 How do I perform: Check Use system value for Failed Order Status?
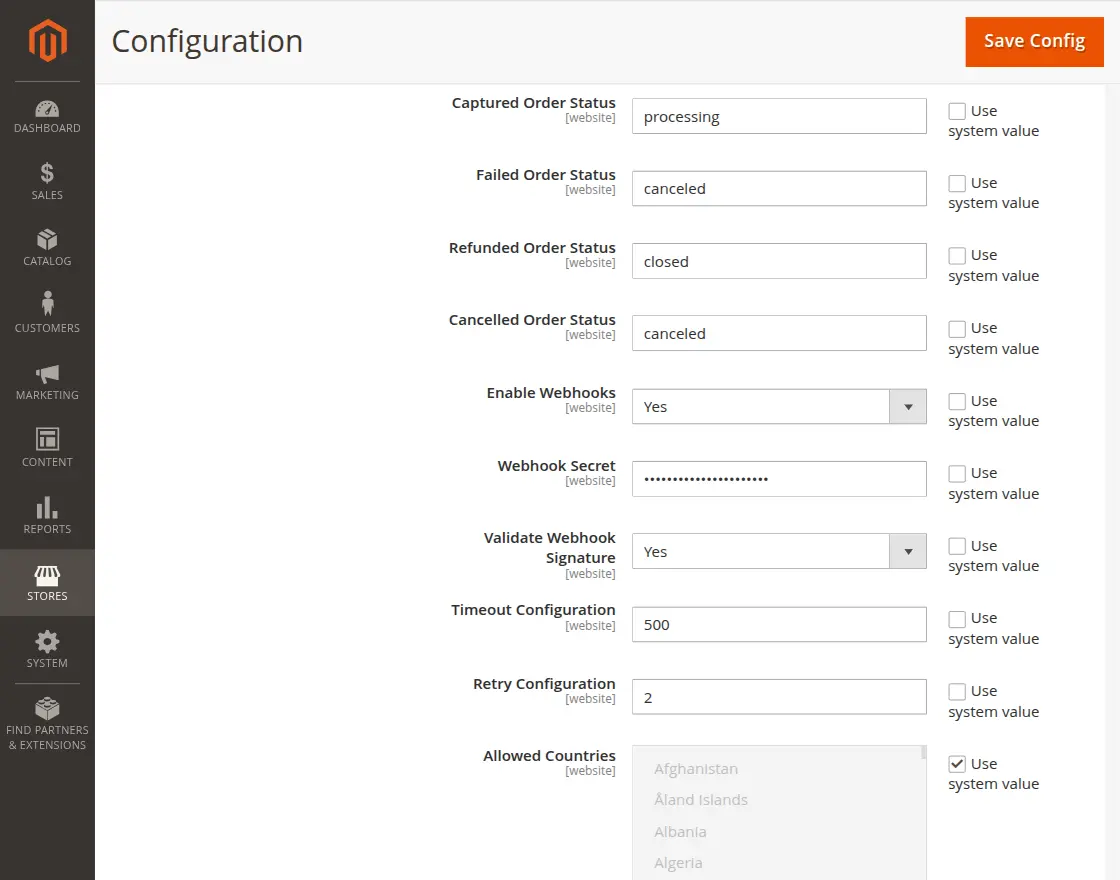[957, 184]
